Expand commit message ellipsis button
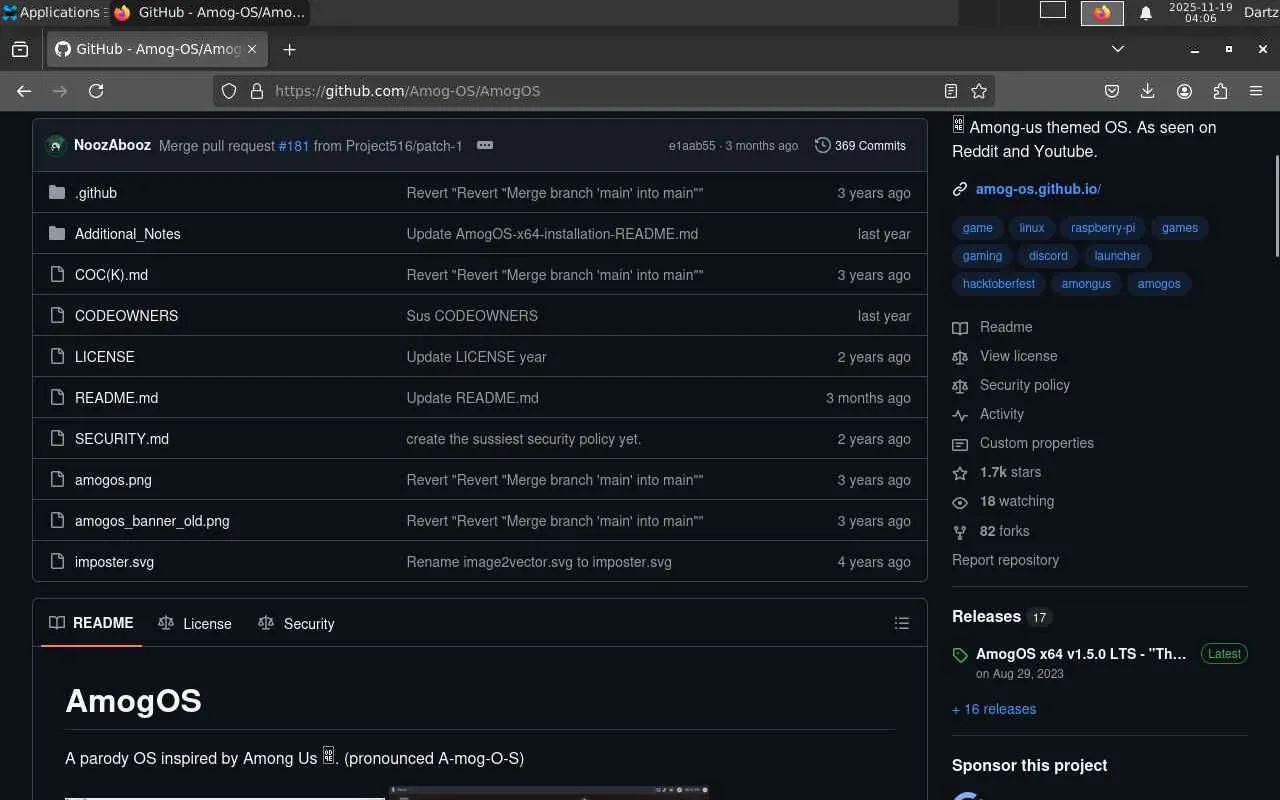The height and width of the screenshot is (800, 1280). point(485,145)
